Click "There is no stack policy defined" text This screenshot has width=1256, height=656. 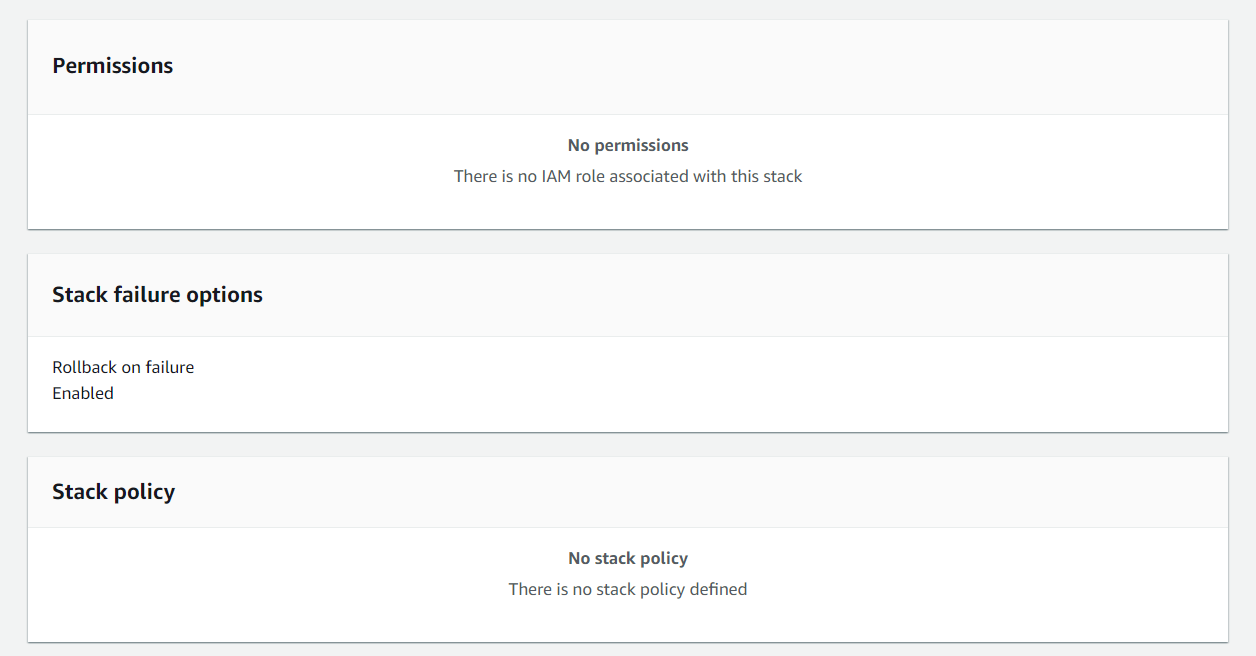628,589
